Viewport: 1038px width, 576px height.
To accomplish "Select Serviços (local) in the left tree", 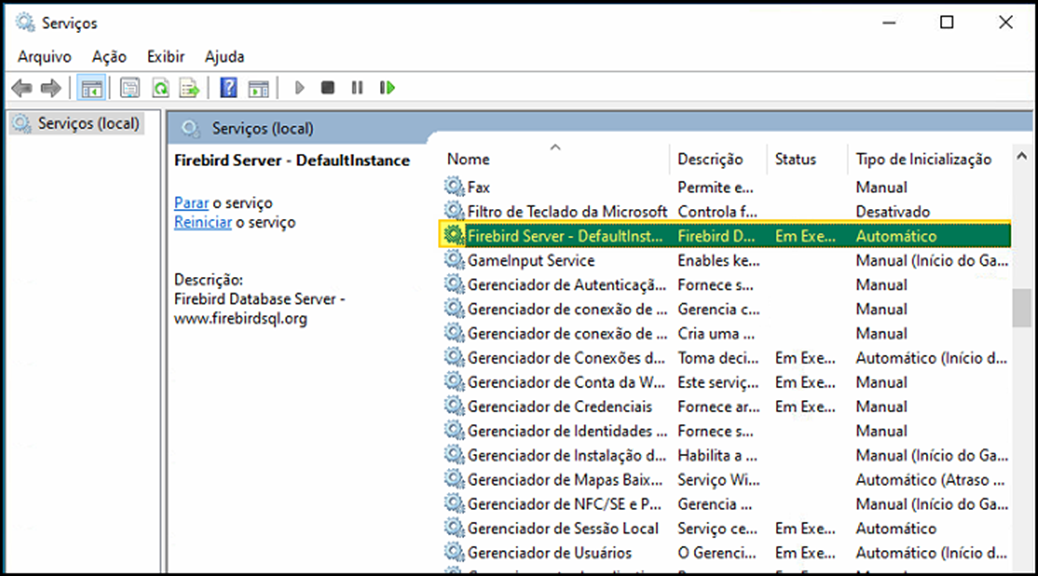I will (77, 123).
